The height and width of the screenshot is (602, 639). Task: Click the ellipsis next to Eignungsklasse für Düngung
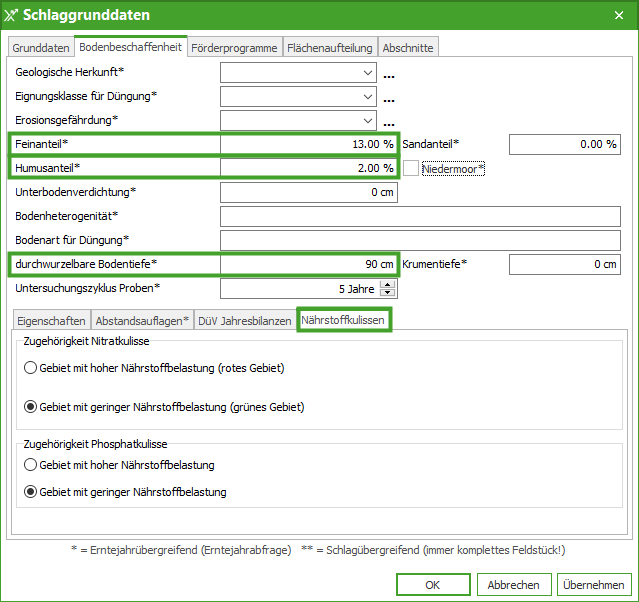[389, 98]
